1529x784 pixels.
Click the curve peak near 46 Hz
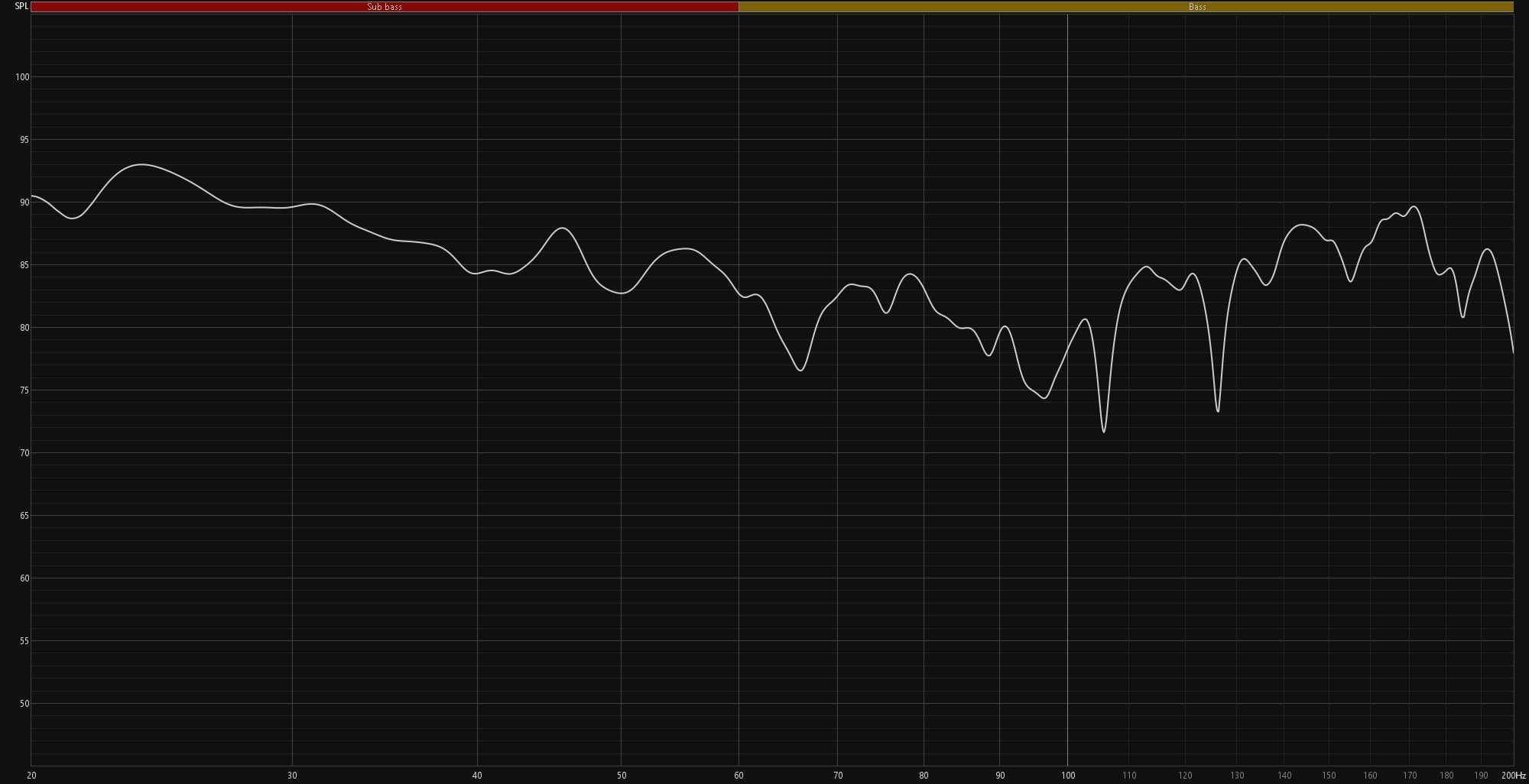click(563, 228)
